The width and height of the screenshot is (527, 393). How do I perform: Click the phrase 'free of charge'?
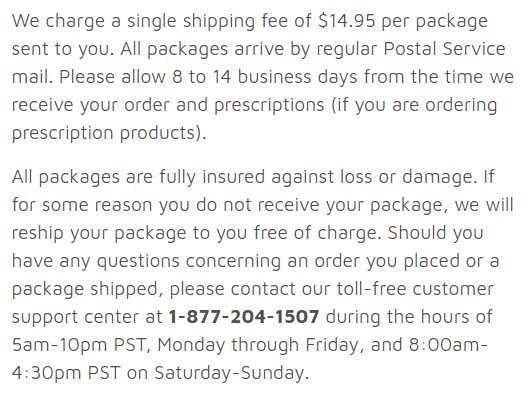317,233
